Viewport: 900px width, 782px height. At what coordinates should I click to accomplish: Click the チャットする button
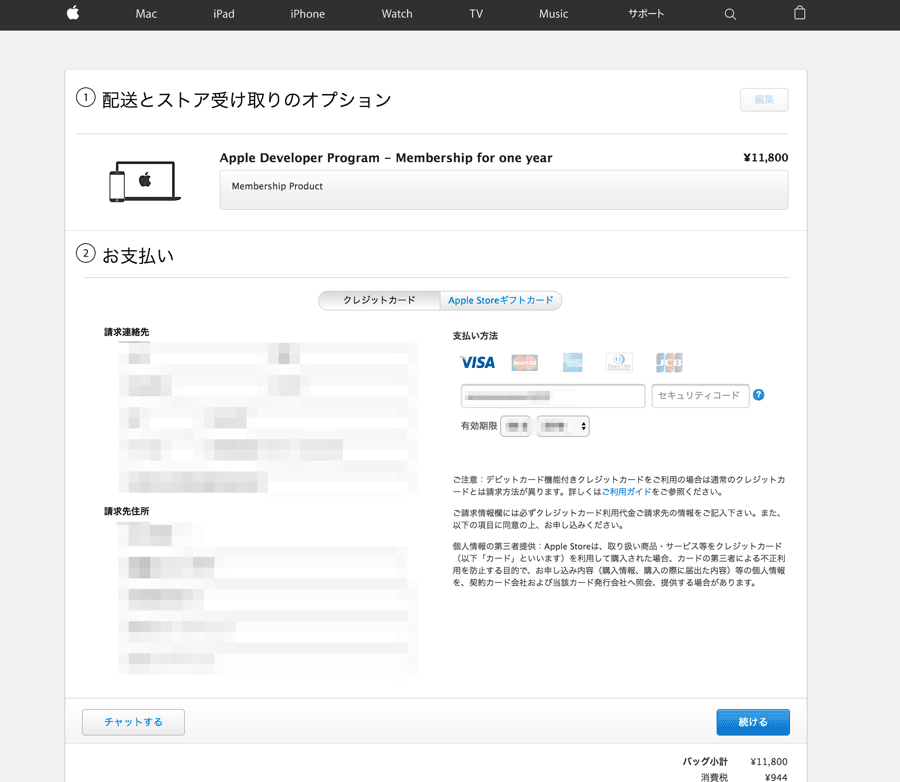pos(133,722)
